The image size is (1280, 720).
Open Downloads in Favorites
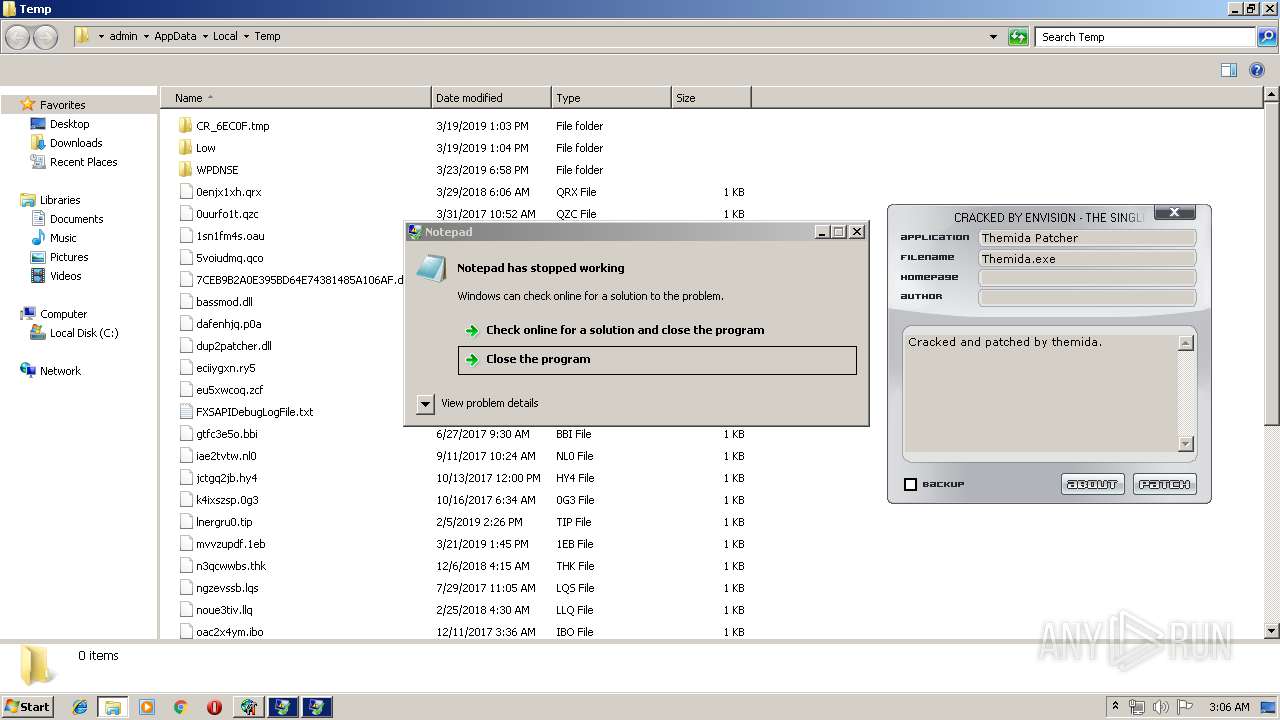coord(76,143)
